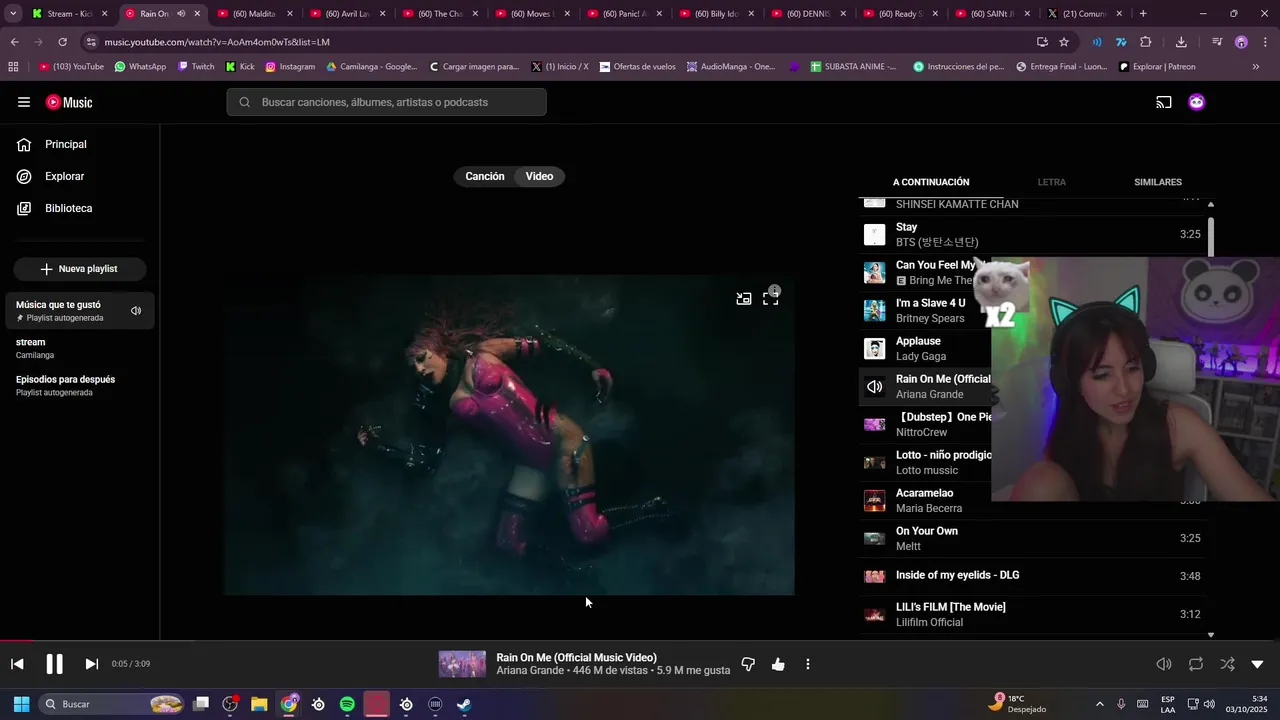
Task: Open a new browser tab
Action: 1143,14
